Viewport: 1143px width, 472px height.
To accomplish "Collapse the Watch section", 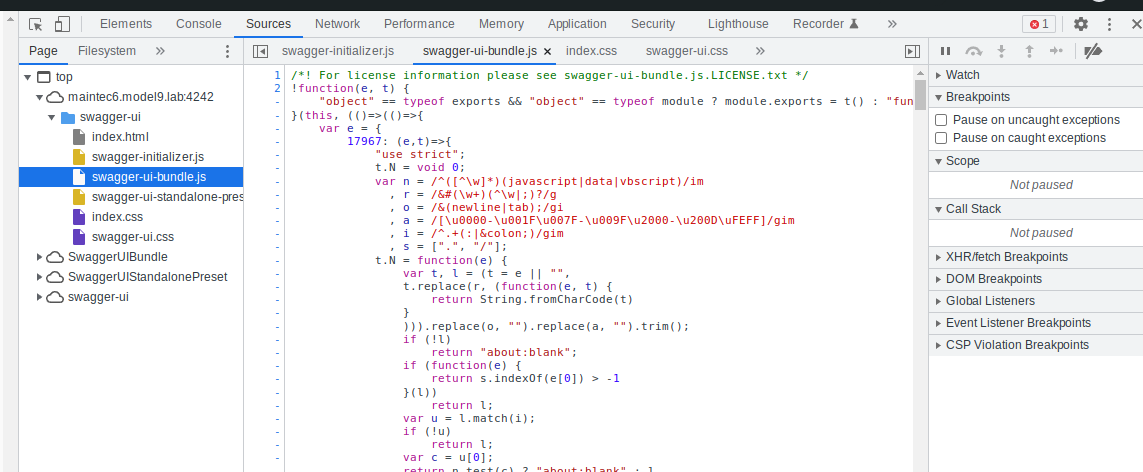I will 962,75.
